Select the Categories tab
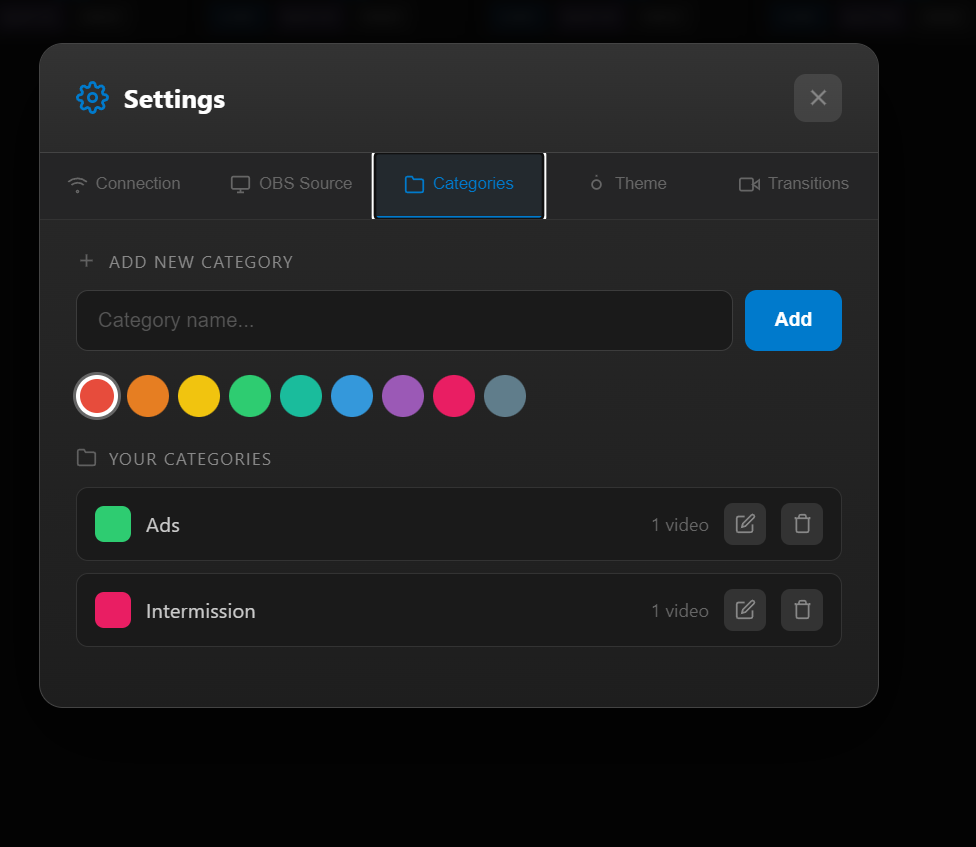Screen dimensions: 976x847 coord(459,185)
